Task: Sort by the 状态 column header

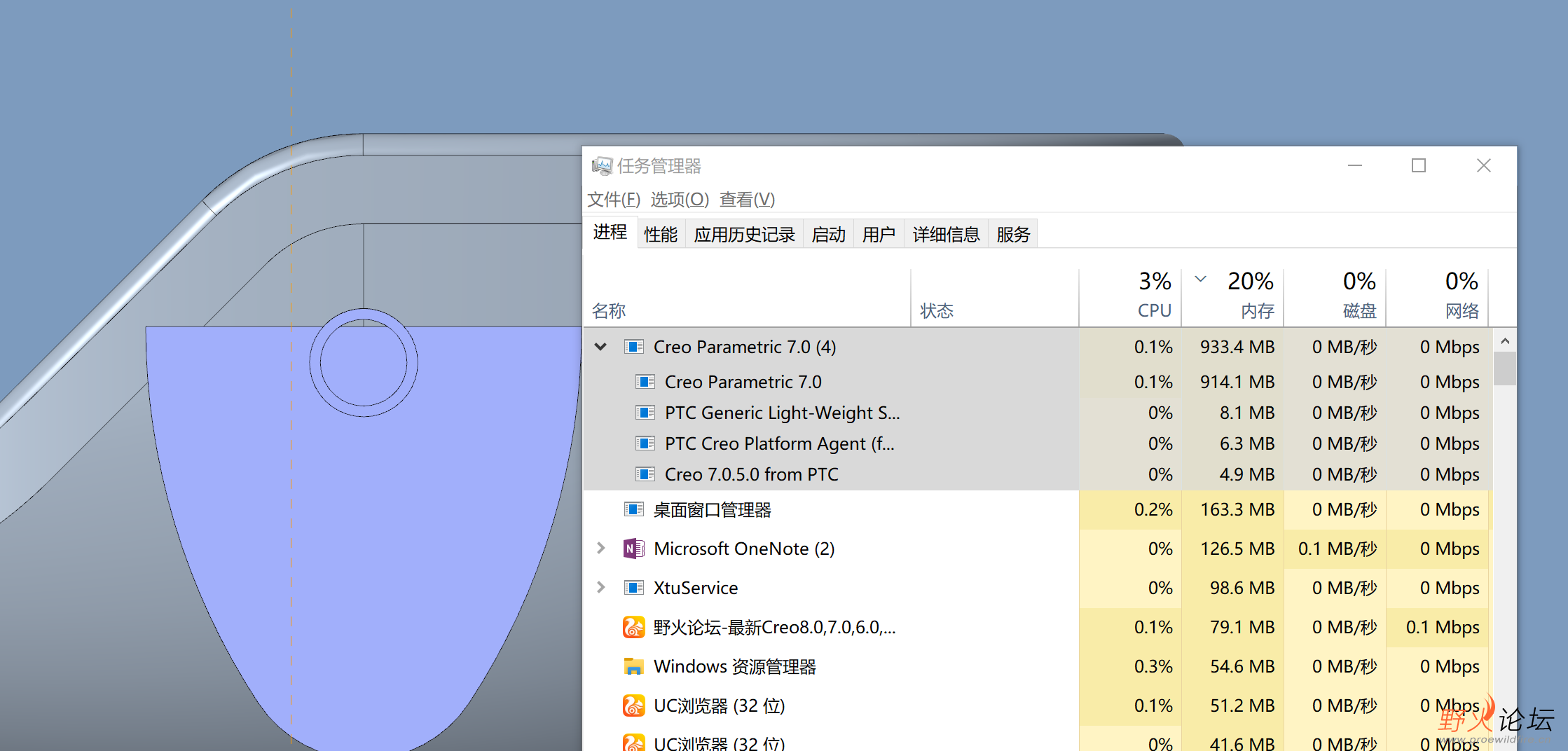Action: (995, 298)
